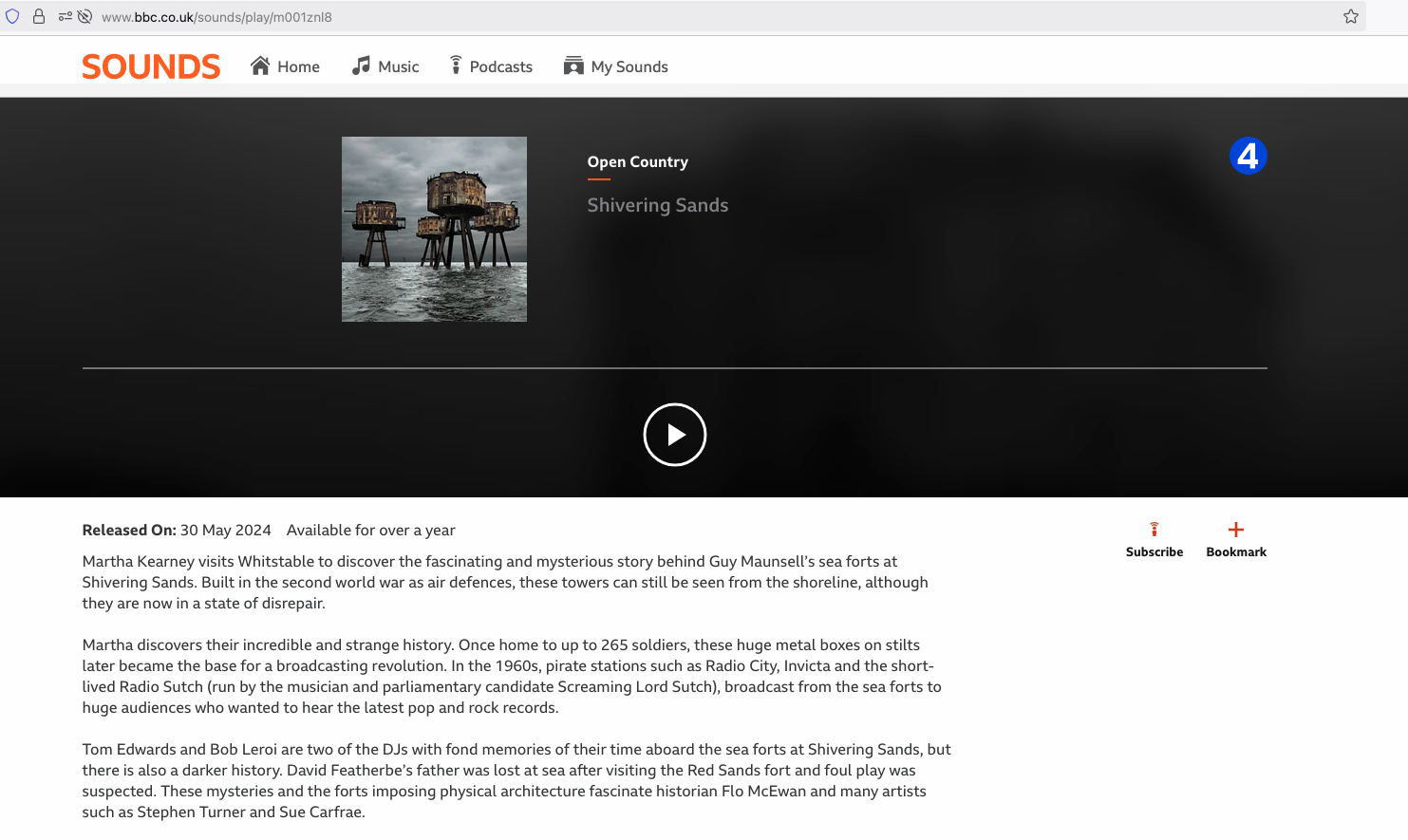Click the Music note icon in navigation

361,65
